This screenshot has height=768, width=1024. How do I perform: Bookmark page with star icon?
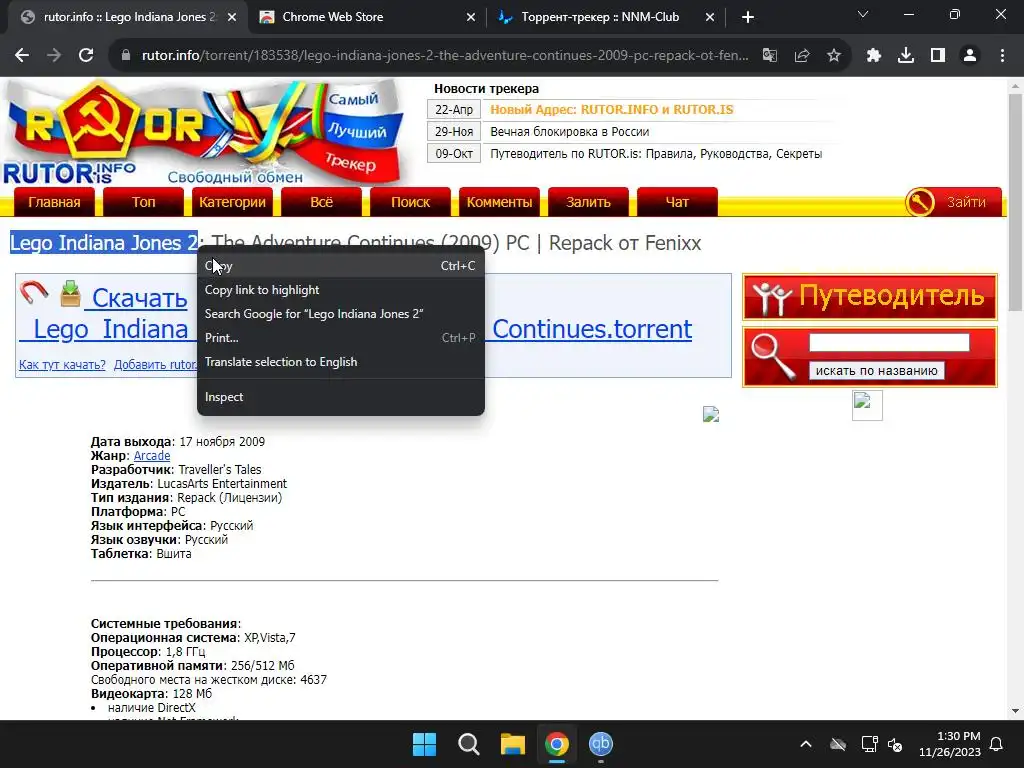point(834,56)
